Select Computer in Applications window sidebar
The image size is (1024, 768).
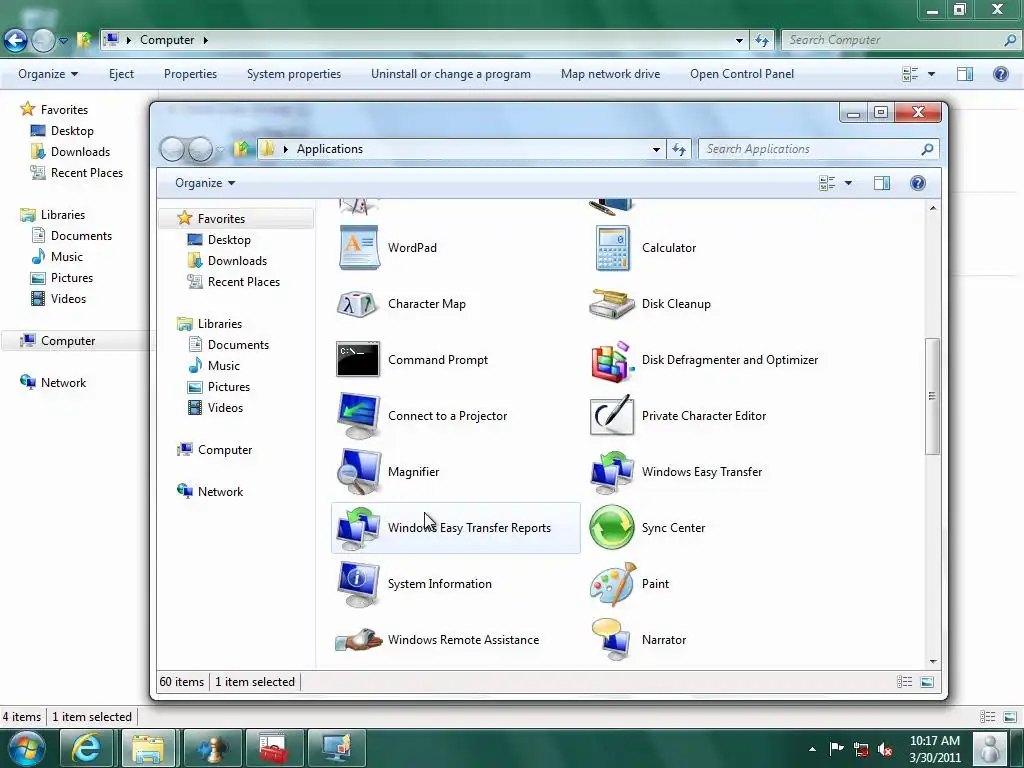coord(225,450)
